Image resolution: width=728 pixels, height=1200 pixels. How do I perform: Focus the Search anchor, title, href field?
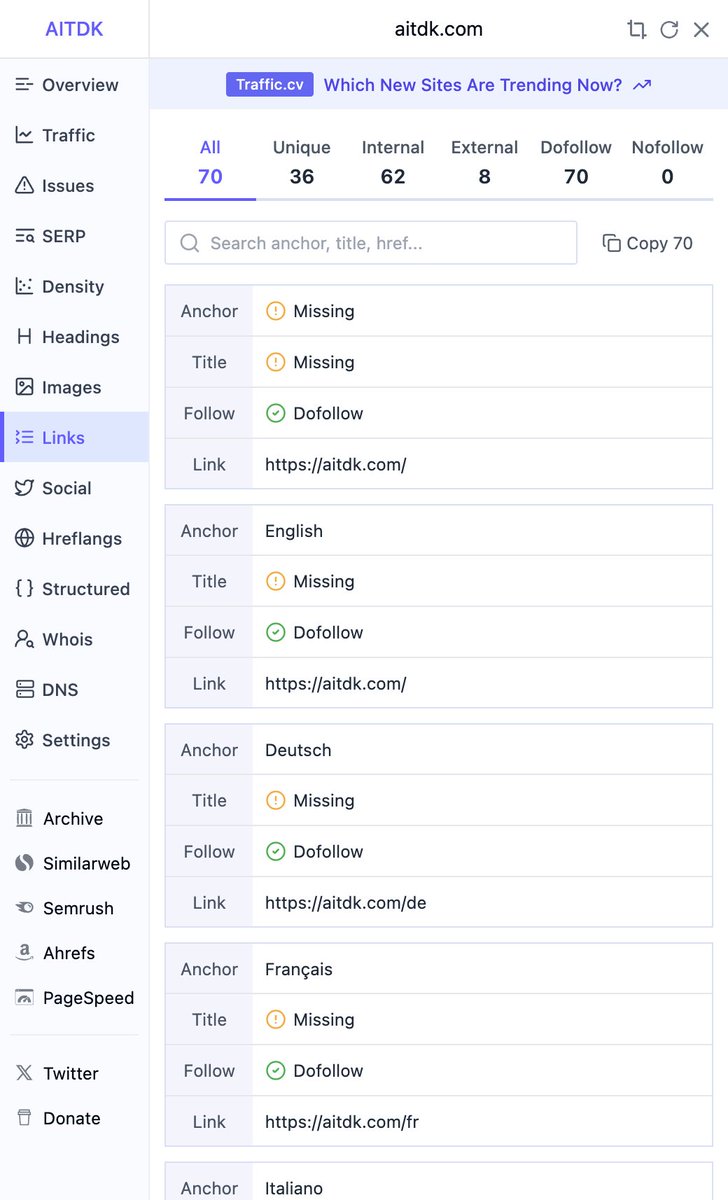(371, 243)
